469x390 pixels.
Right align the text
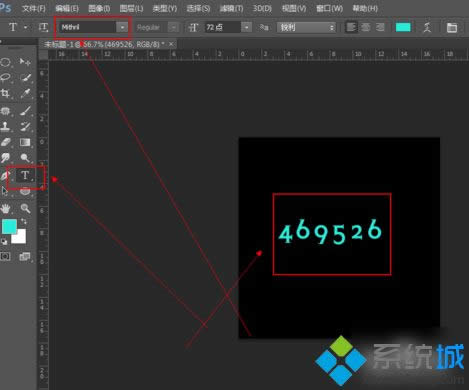coord(380,27)
